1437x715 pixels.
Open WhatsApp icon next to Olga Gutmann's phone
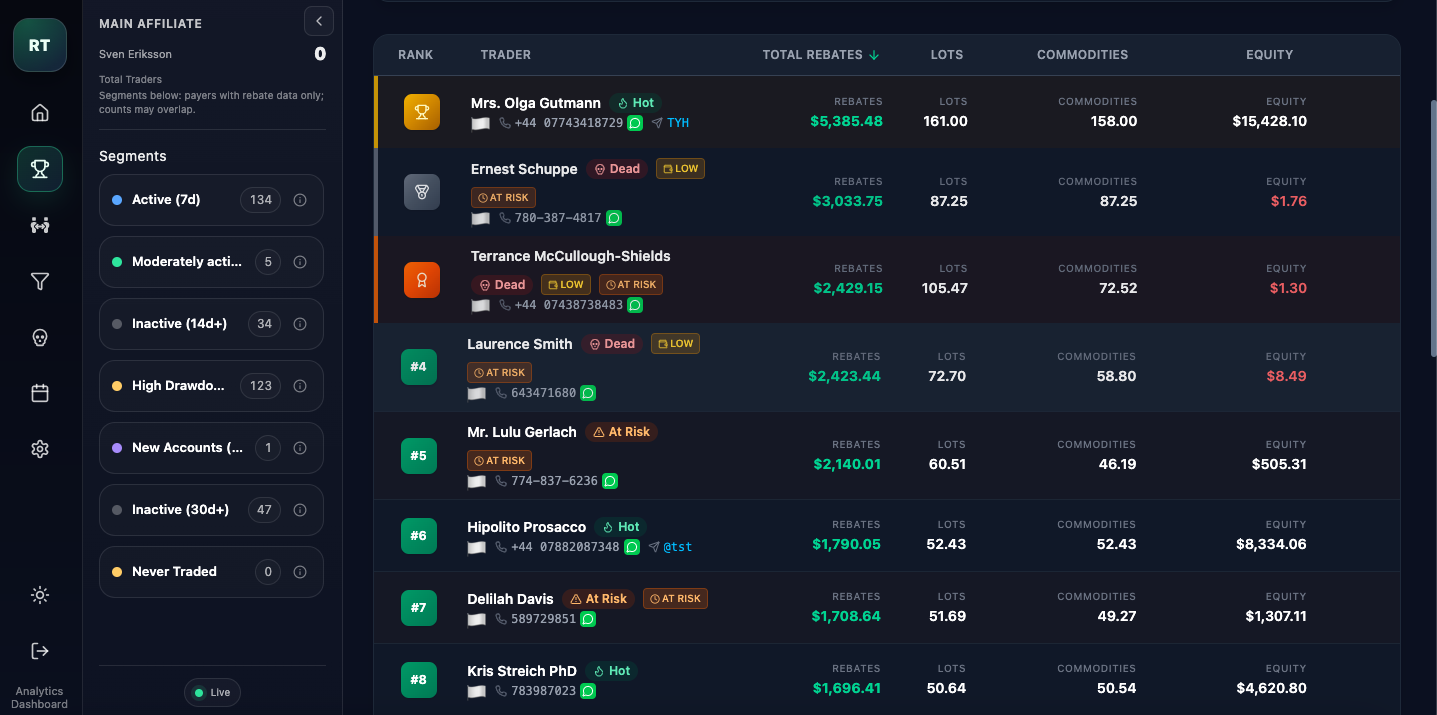click(x=635, y=123)
